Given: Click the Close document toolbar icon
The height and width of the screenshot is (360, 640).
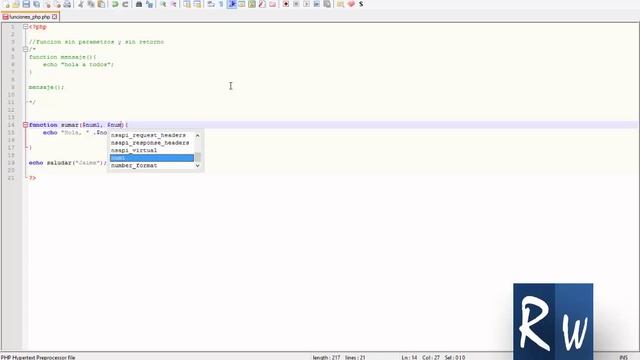Looking at the screenshot, I should coord(47,4).
